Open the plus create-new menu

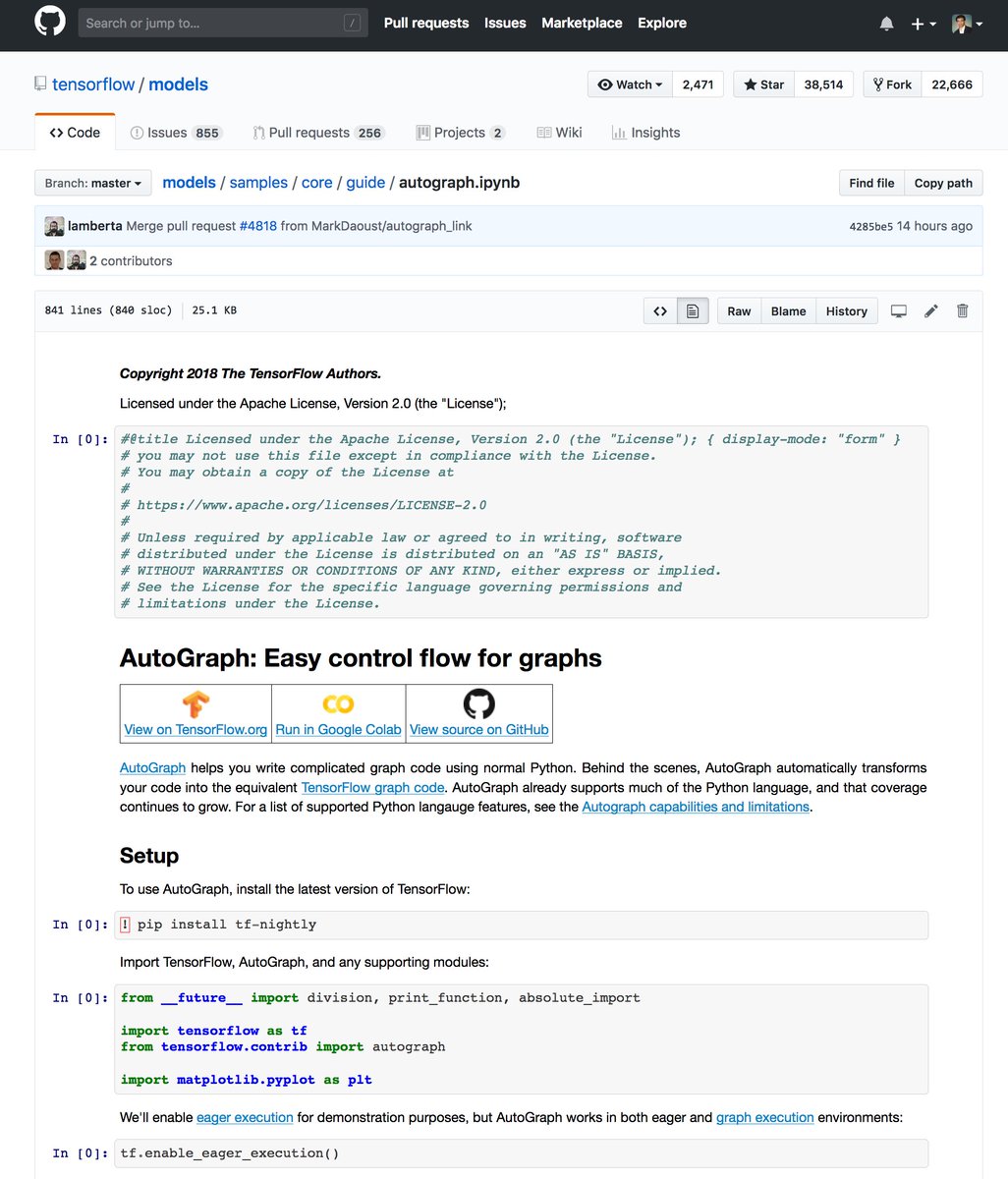coord(923,24)
